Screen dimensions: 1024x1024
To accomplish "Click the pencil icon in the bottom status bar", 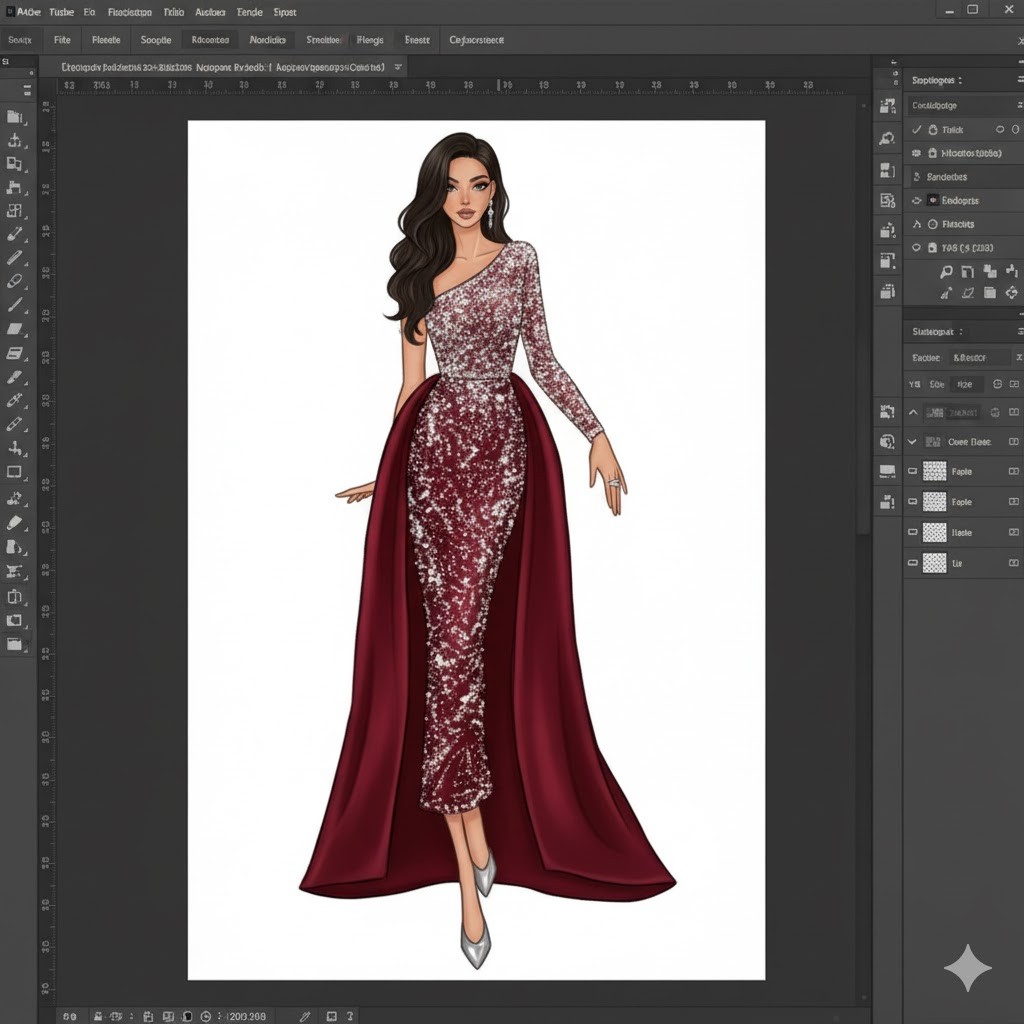I will (305, 1016).
